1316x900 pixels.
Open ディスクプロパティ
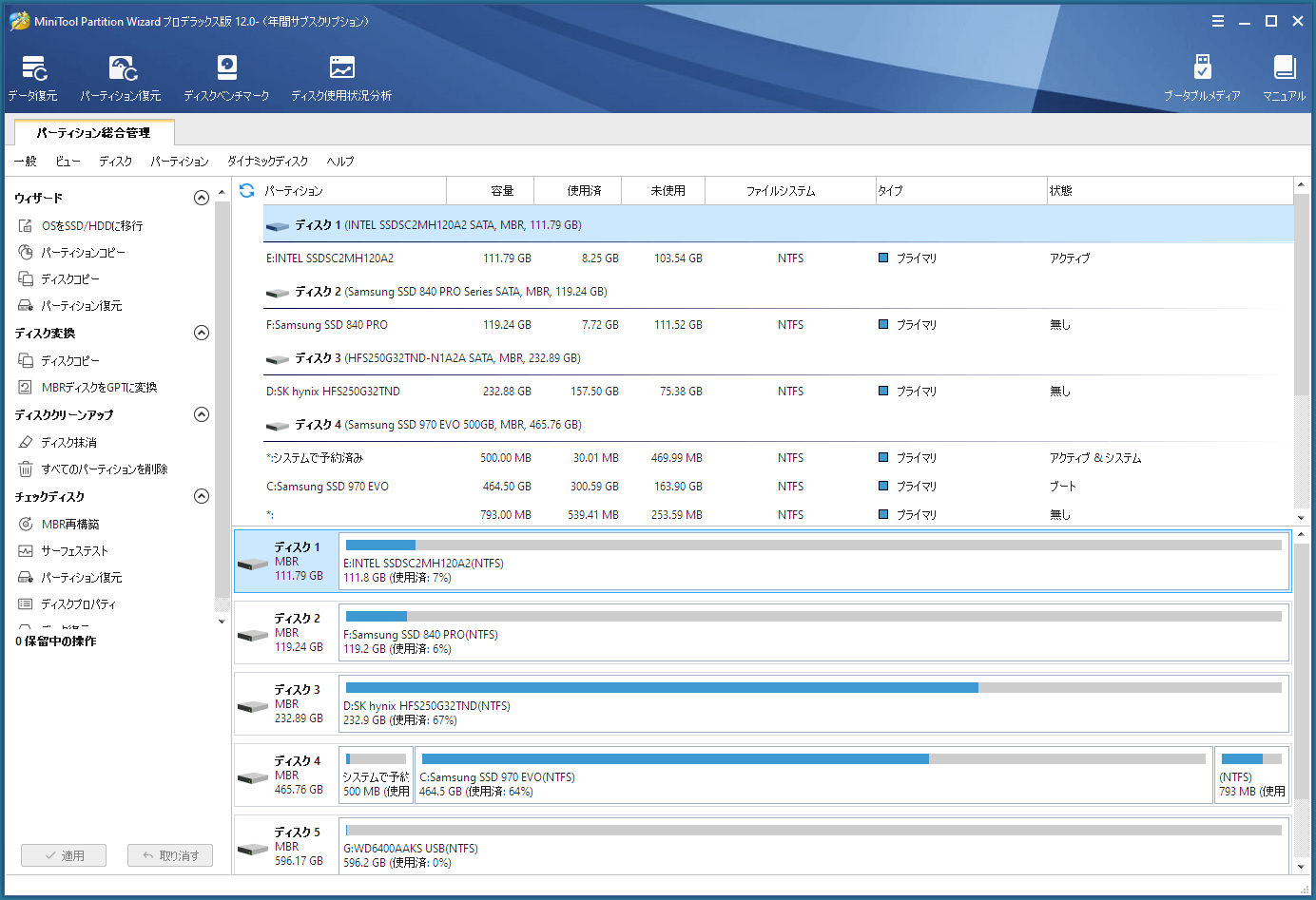(68, 603)
